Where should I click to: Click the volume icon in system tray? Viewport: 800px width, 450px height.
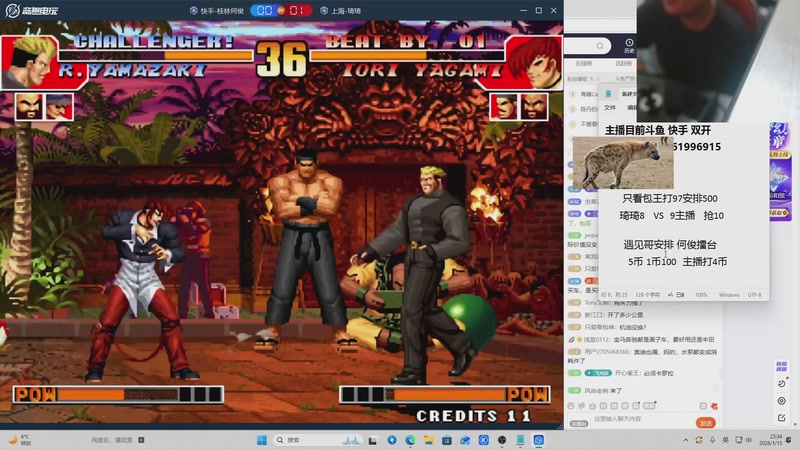[749, 440]
